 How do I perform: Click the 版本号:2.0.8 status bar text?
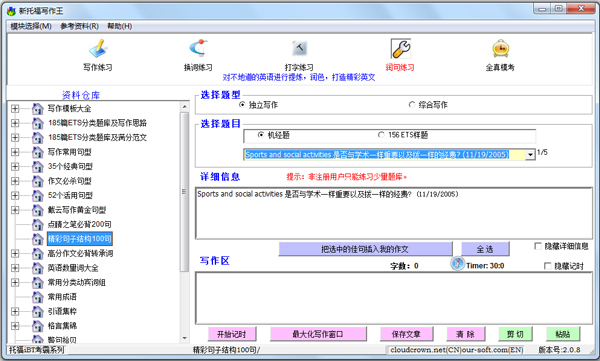coord(559,350)
